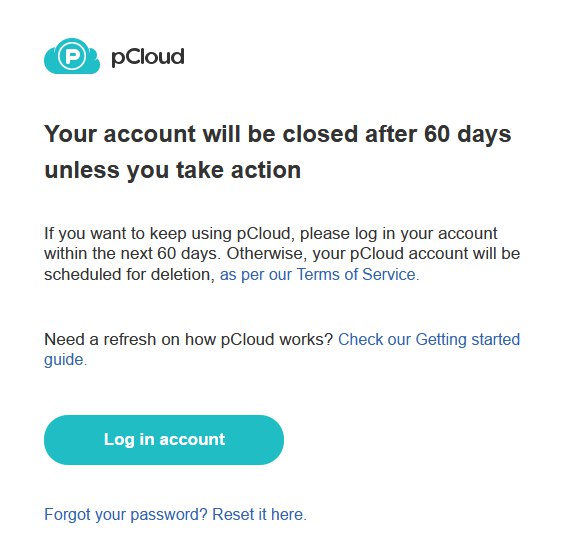
Task: Click the 'guide.' link continuation line
Action: [x=66, y=360]
